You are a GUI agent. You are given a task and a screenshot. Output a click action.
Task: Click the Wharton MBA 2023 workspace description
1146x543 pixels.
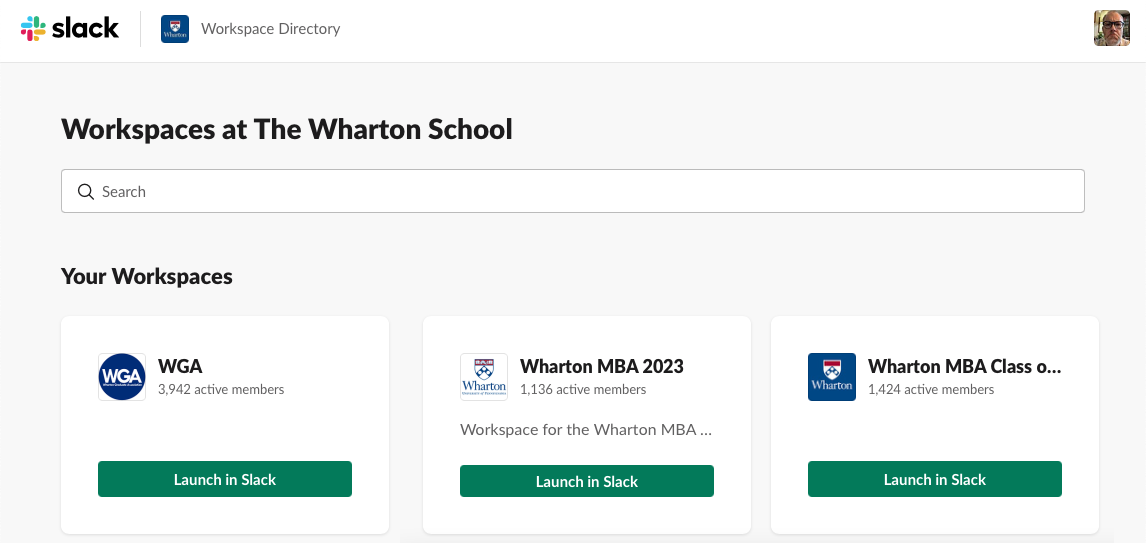click(x=585, y=430)
